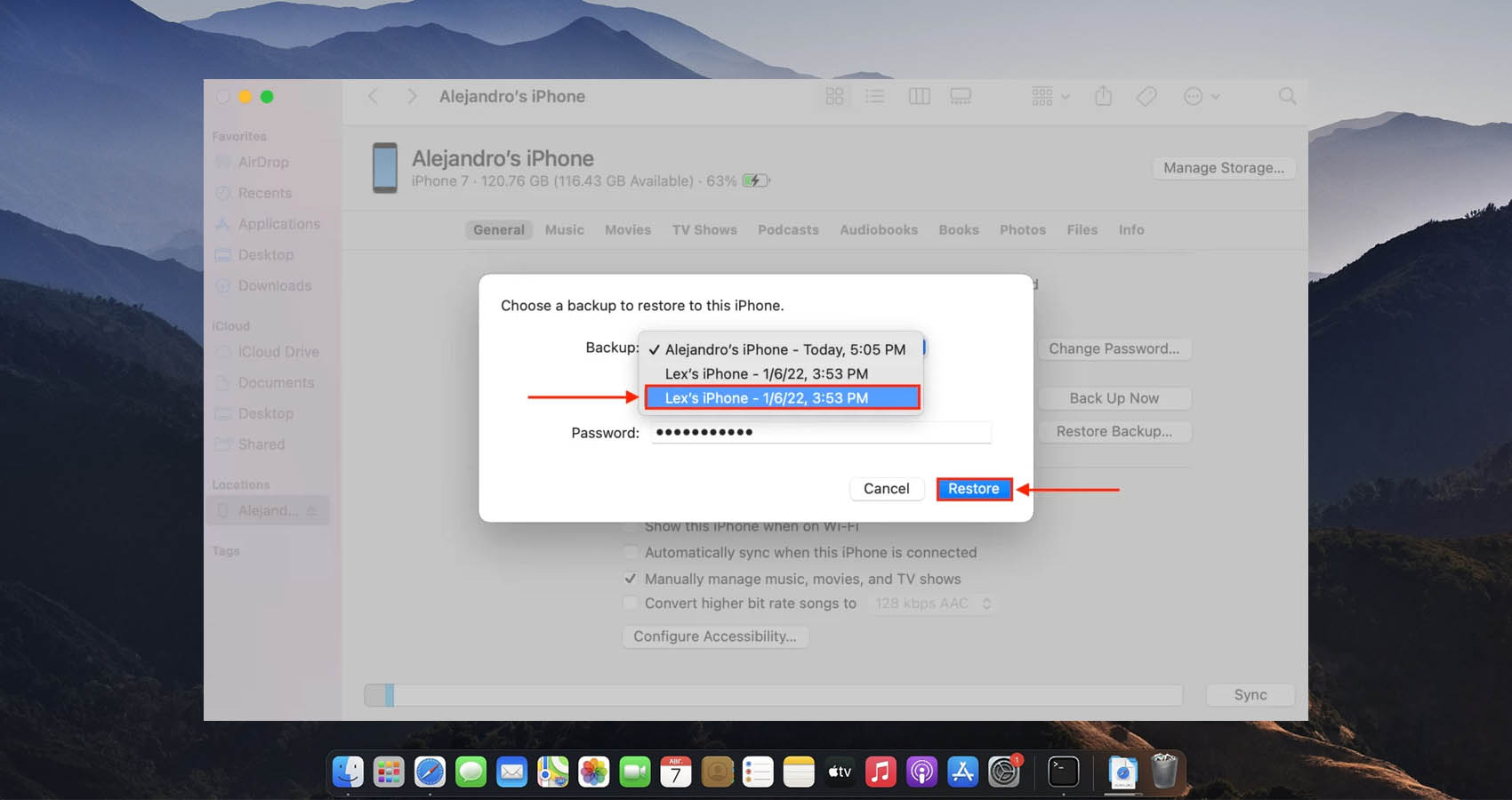Screen dimensions: 1512x800
Task: Open the Finder search magnifier icon
Action: click(x=1287, y=96)
